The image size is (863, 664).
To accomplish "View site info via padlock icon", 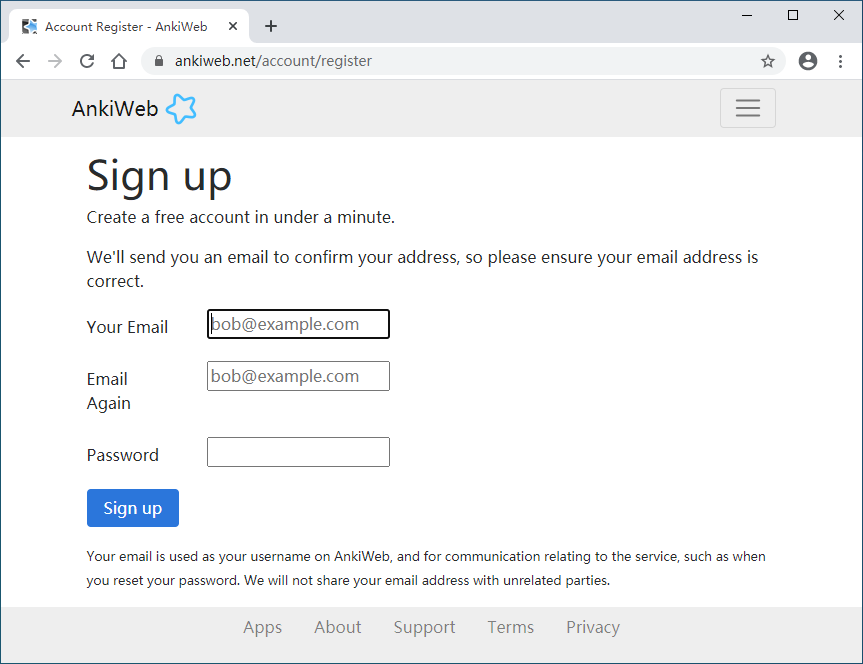I will (x=159, y=61).
